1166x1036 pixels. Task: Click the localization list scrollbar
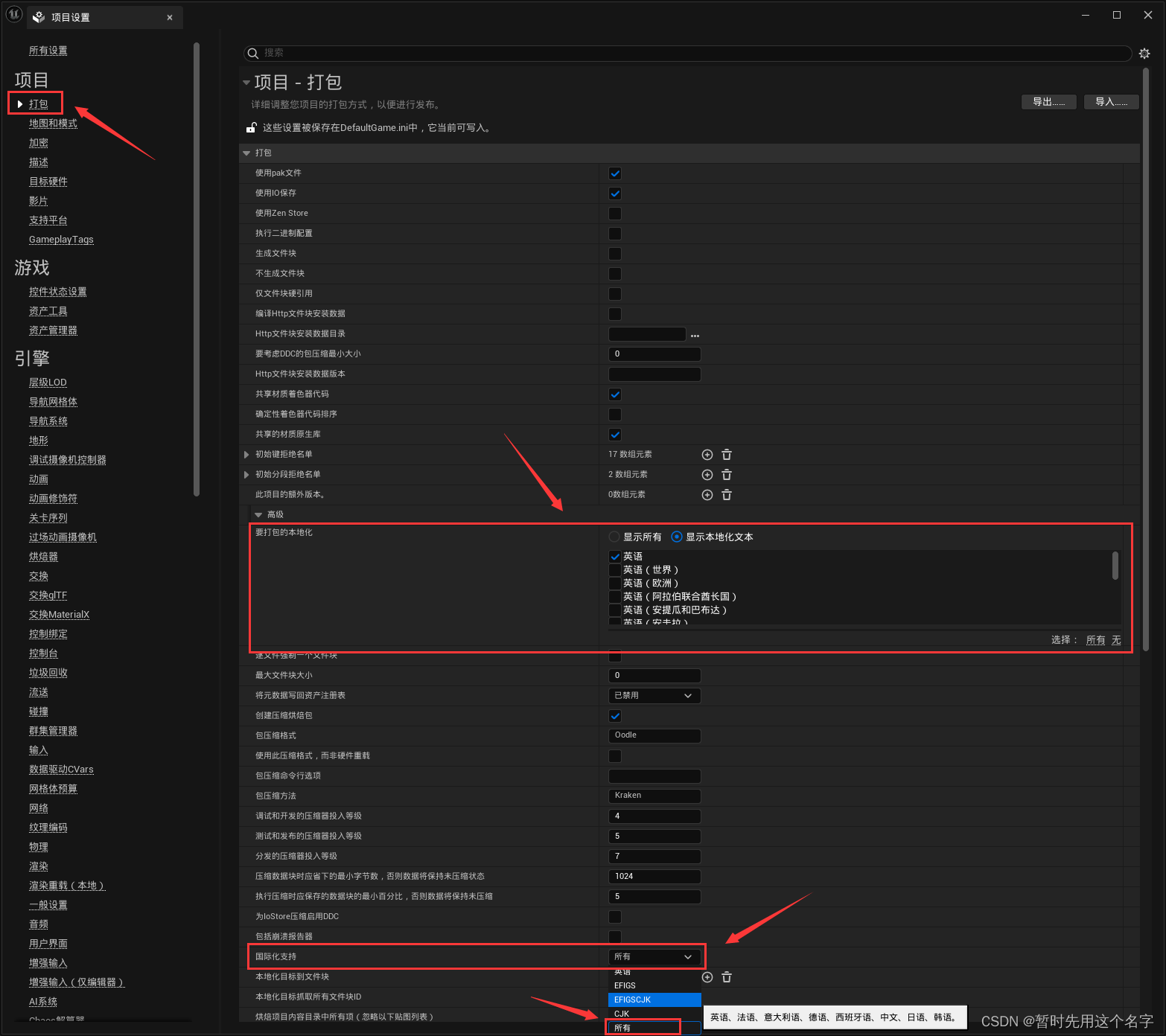pyautogui.click(x=1115, y=565)
